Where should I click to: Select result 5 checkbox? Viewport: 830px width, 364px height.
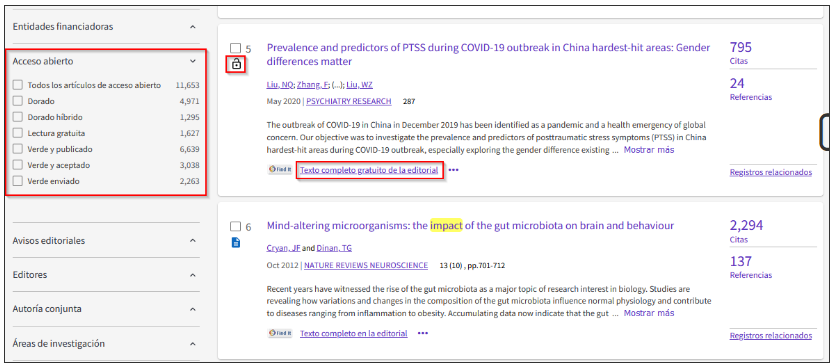coord(236,49)
